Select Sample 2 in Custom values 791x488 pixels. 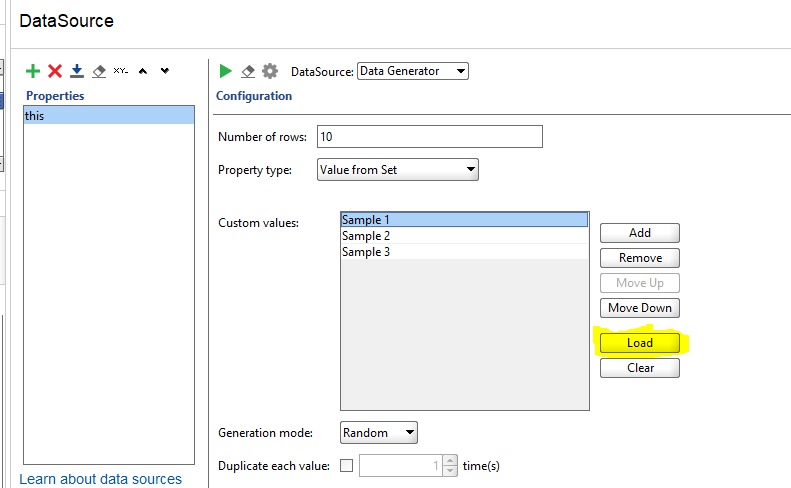click(x=464, y=236)
